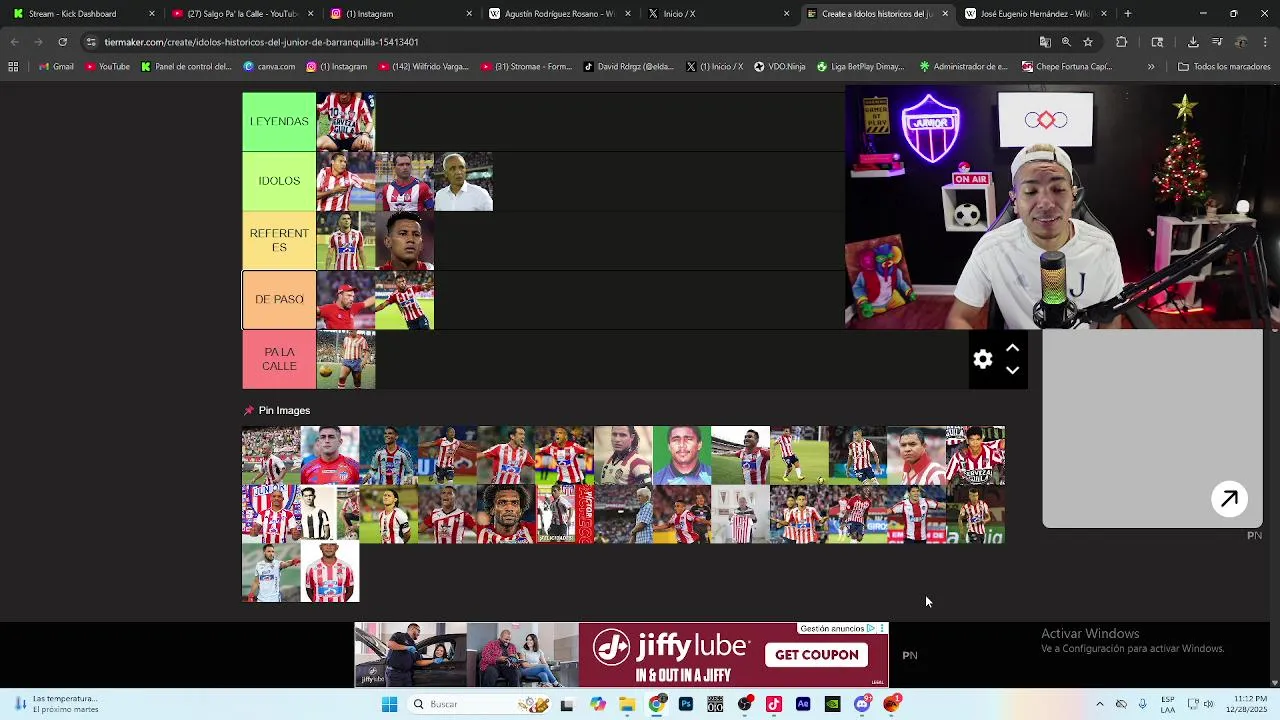The height and width of the screenshot is (720, 1280).
Task: Select the LEYENDAS green tier label
Action: pyautogui.click(x=279, y=121)
